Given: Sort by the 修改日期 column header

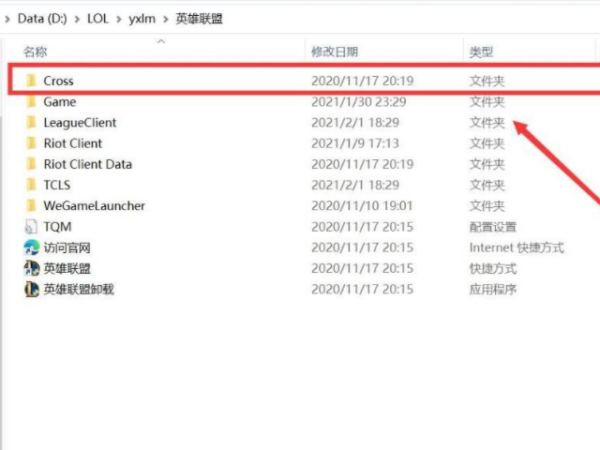Looking at the screenshot, I should [x=335, y=52].
